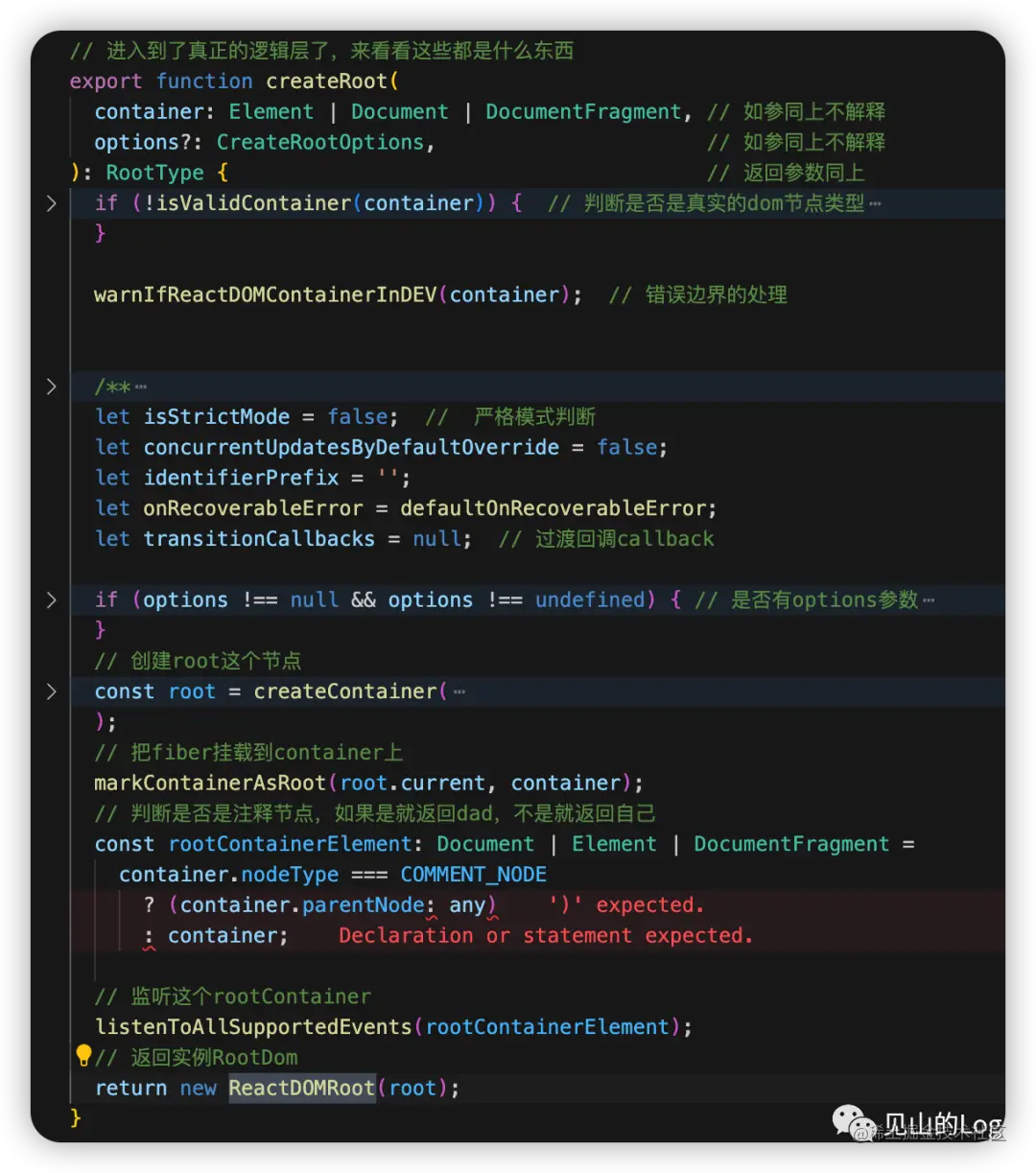The image size is (1036, 1173).
Task: Click the COMMENT_NODE constant
Action: 473,875
